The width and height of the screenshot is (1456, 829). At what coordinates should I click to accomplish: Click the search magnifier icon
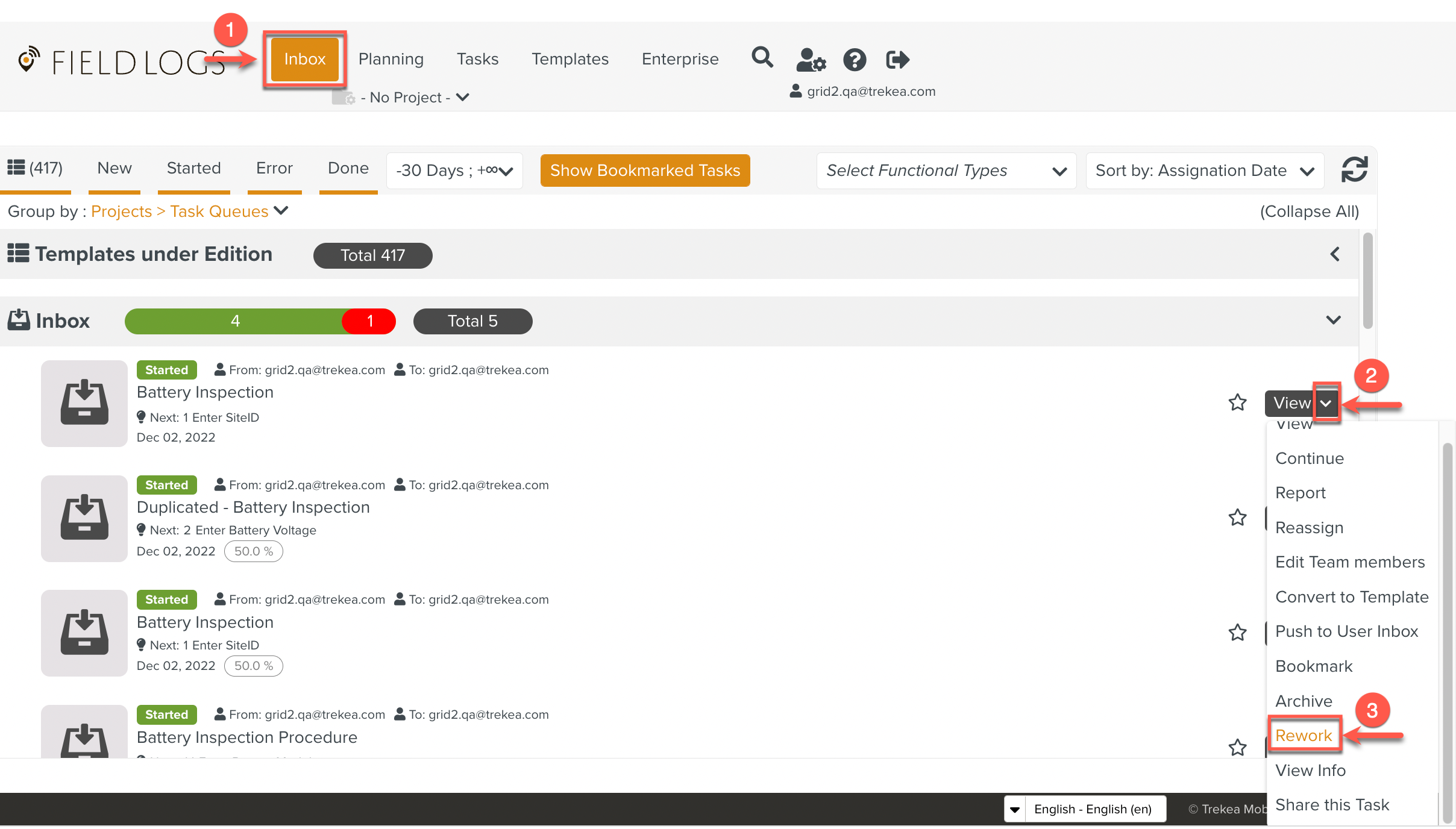(x=762, y=58)
